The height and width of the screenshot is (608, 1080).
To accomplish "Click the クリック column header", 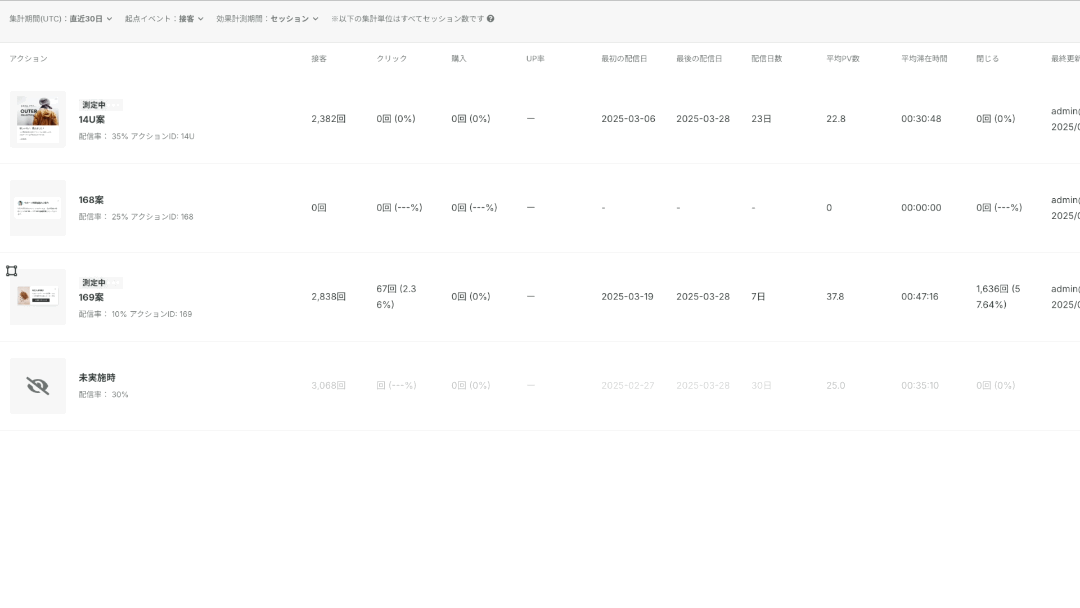I will click(391, 59).
